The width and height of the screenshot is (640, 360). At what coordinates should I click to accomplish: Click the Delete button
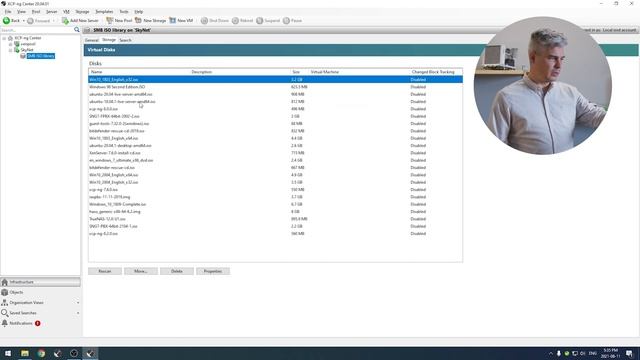177,271
